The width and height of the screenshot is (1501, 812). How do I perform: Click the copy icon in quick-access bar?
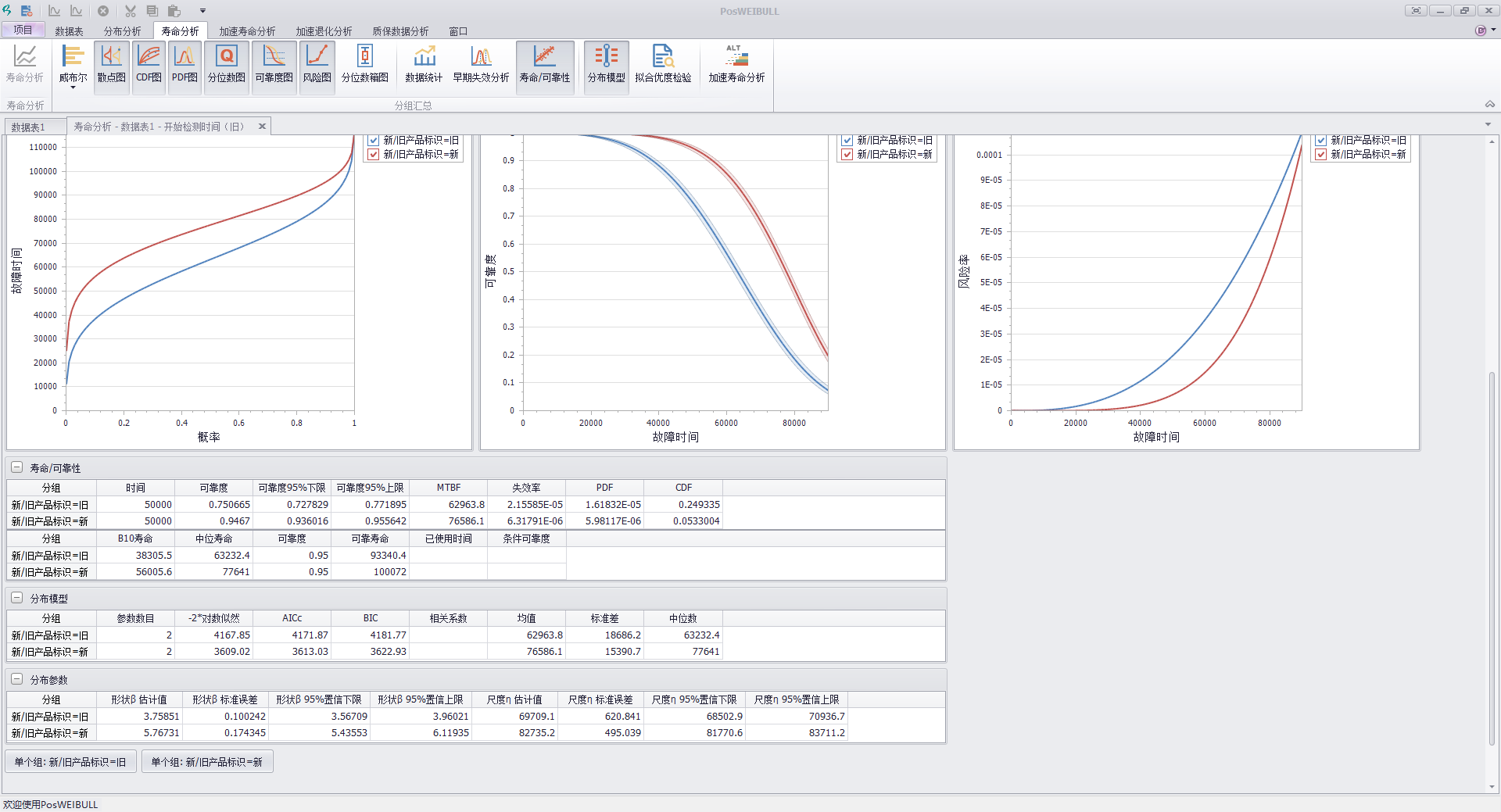[x=152, y=11]
